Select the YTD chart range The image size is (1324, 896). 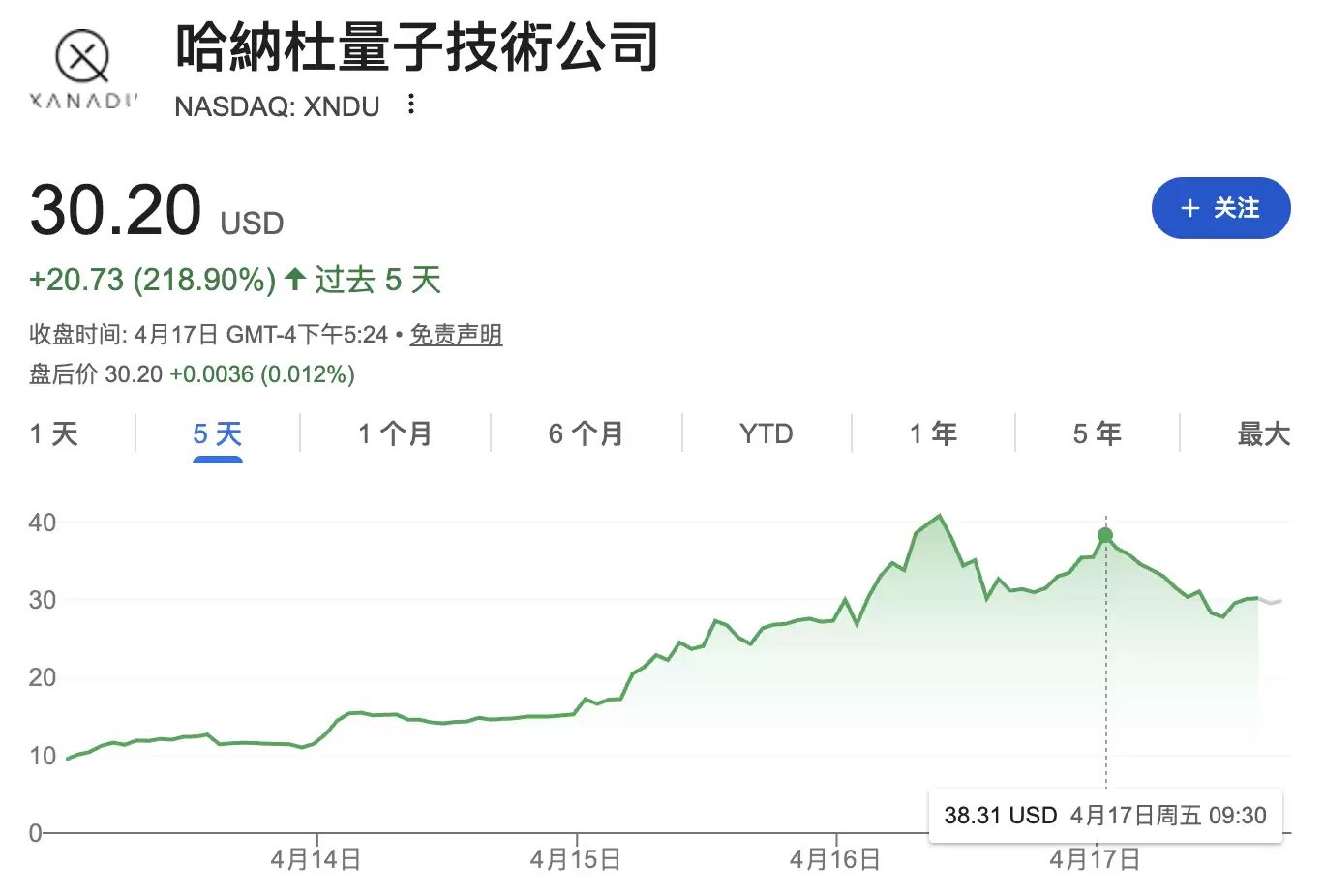[766, 433]
